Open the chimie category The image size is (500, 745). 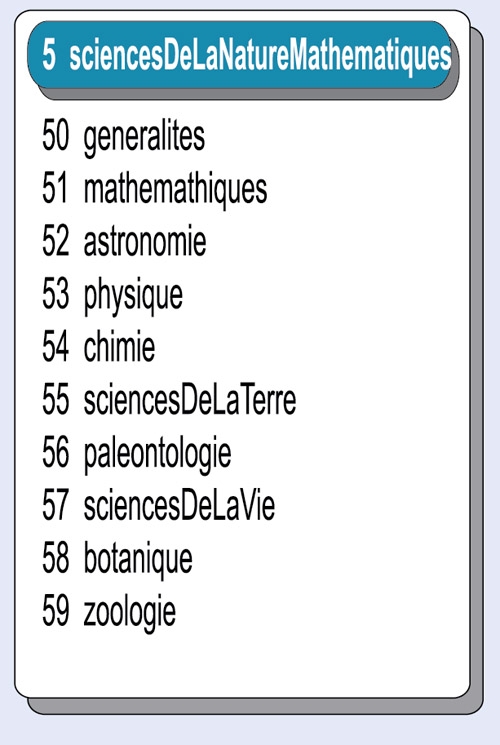pyautogui.click(x=119, y=346)
